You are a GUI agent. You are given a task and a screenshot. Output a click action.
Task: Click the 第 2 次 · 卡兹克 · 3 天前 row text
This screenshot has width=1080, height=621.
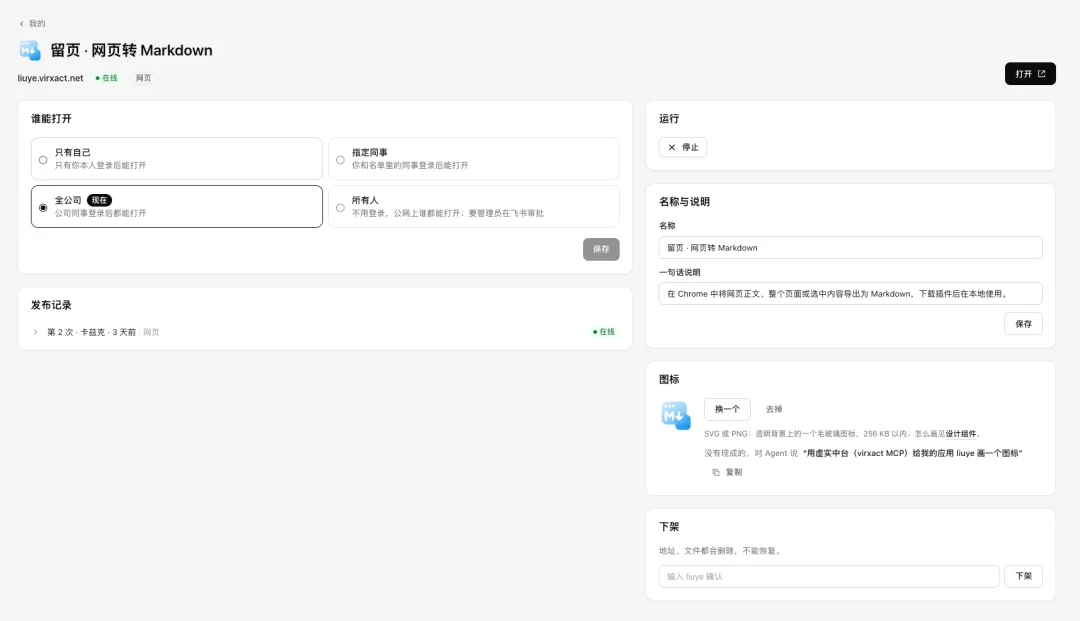92,332
